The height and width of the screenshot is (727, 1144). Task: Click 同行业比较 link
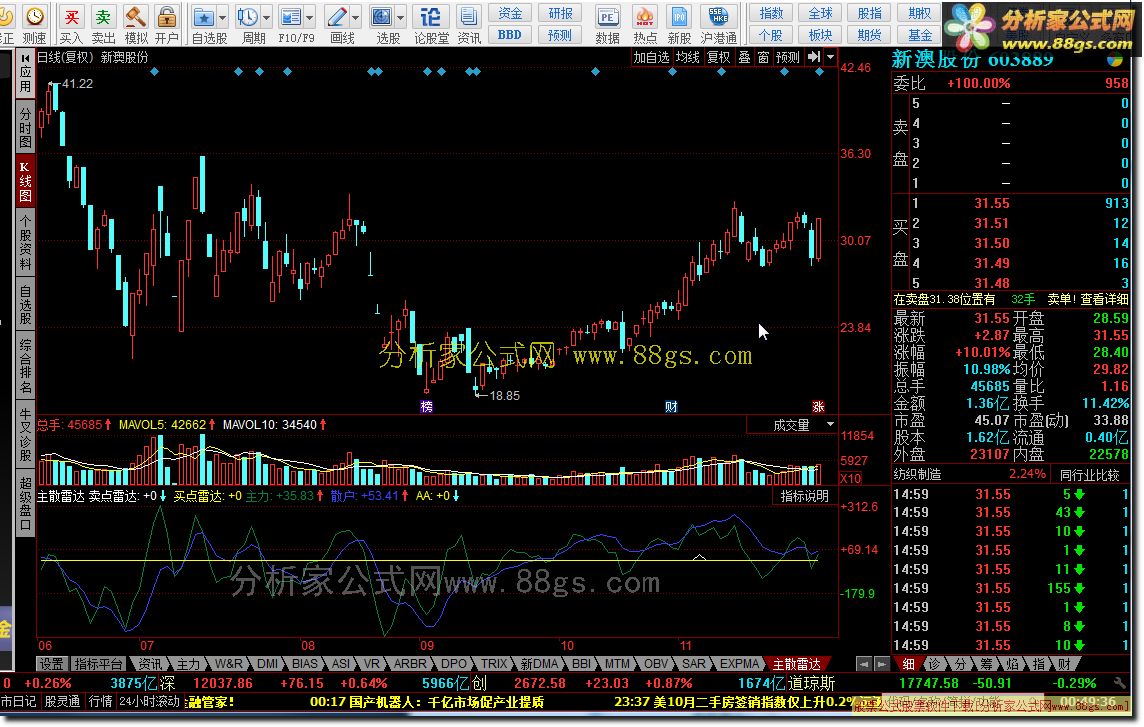tap(1089, 474)
